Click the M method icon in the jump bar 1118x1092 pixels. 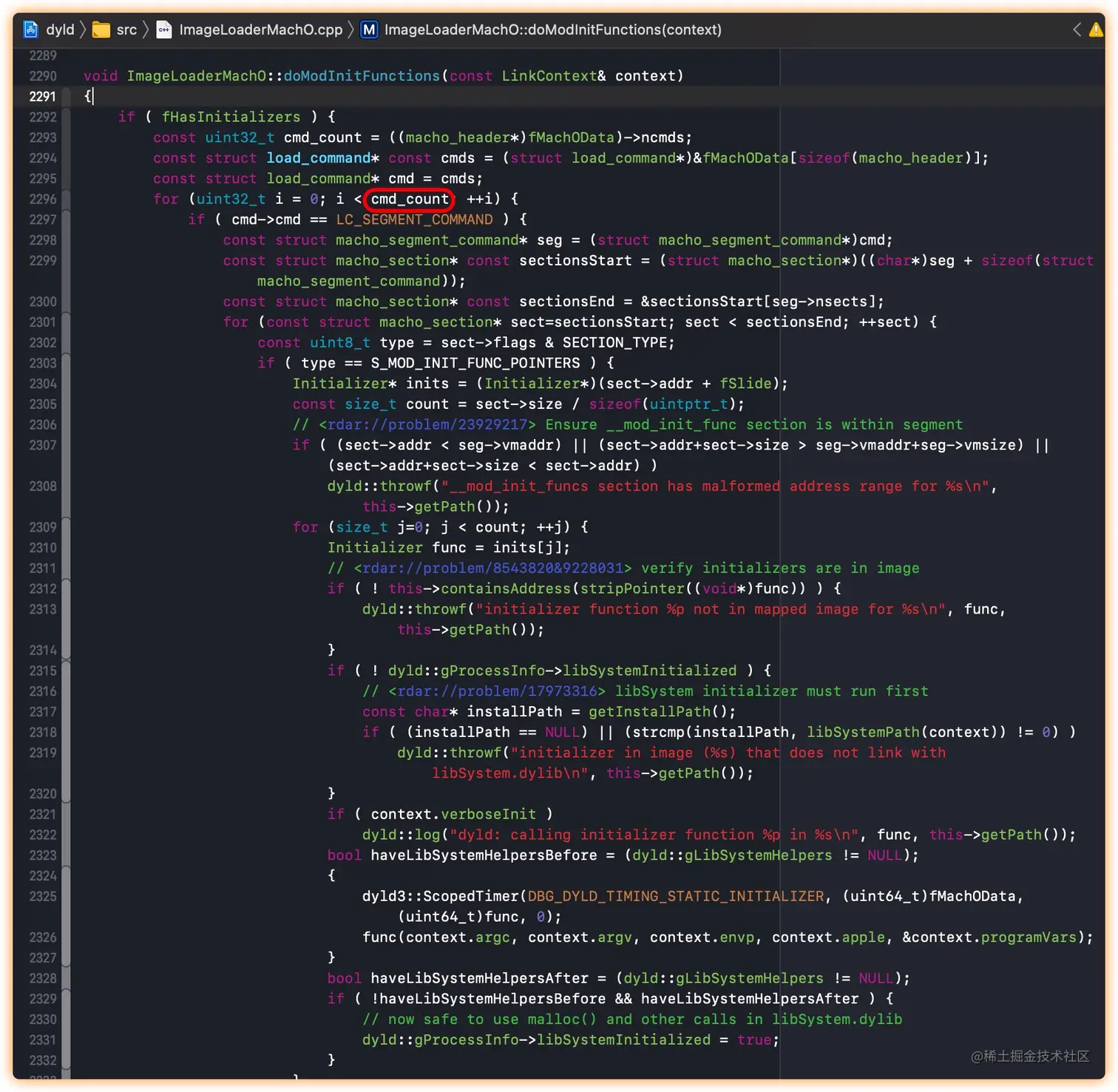point(369,30)
